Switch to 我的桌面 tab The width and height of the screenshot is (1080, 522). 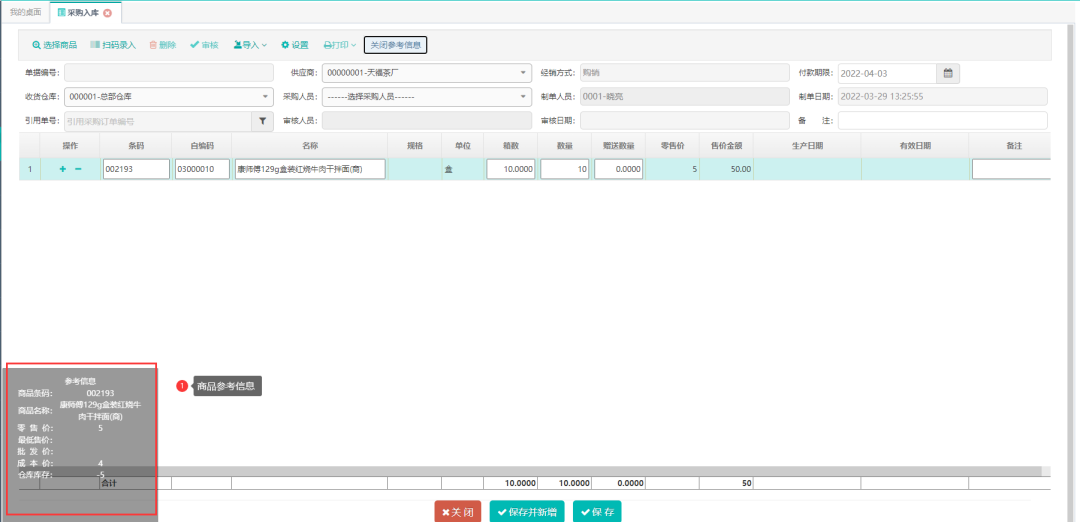pos(26,13)
